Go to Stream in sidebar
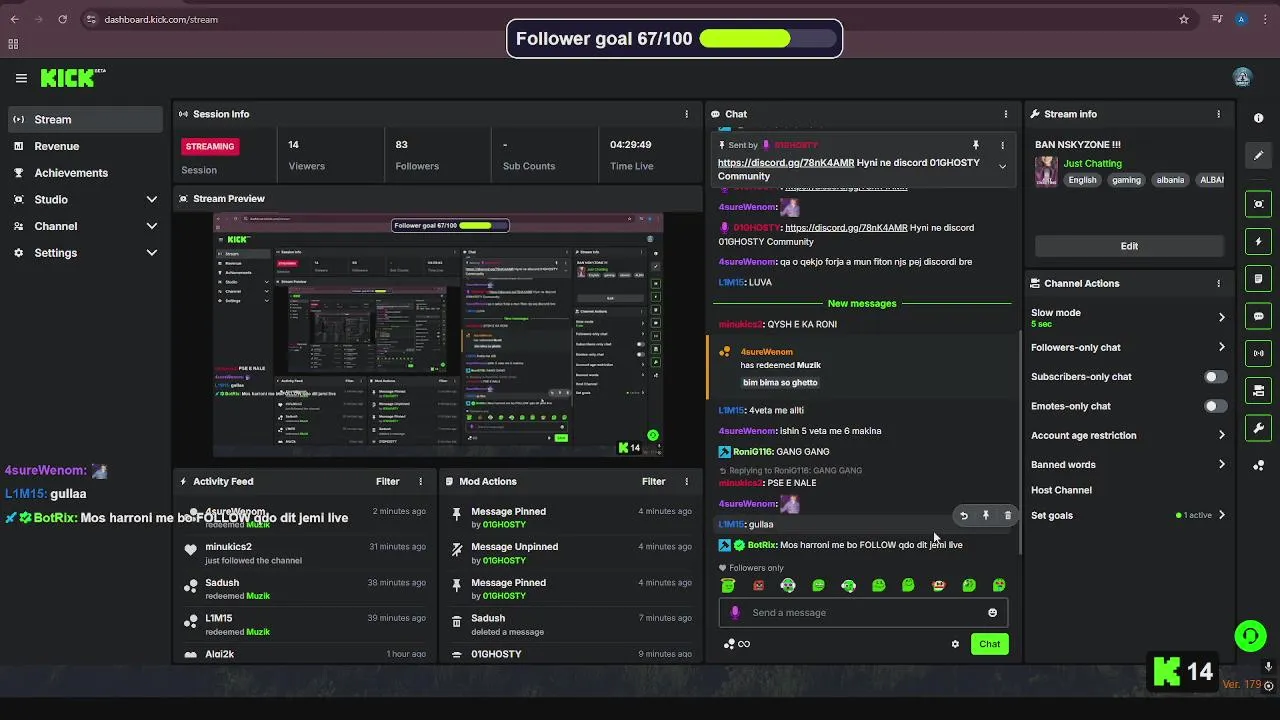 pyautogui.click(x=86, y=119)
